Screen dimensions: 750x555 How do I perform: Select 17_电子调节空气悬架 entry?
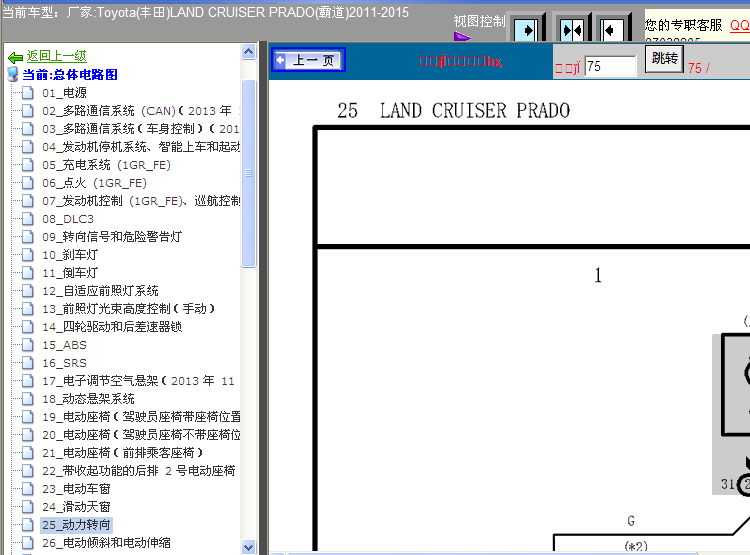pos(138,381)
